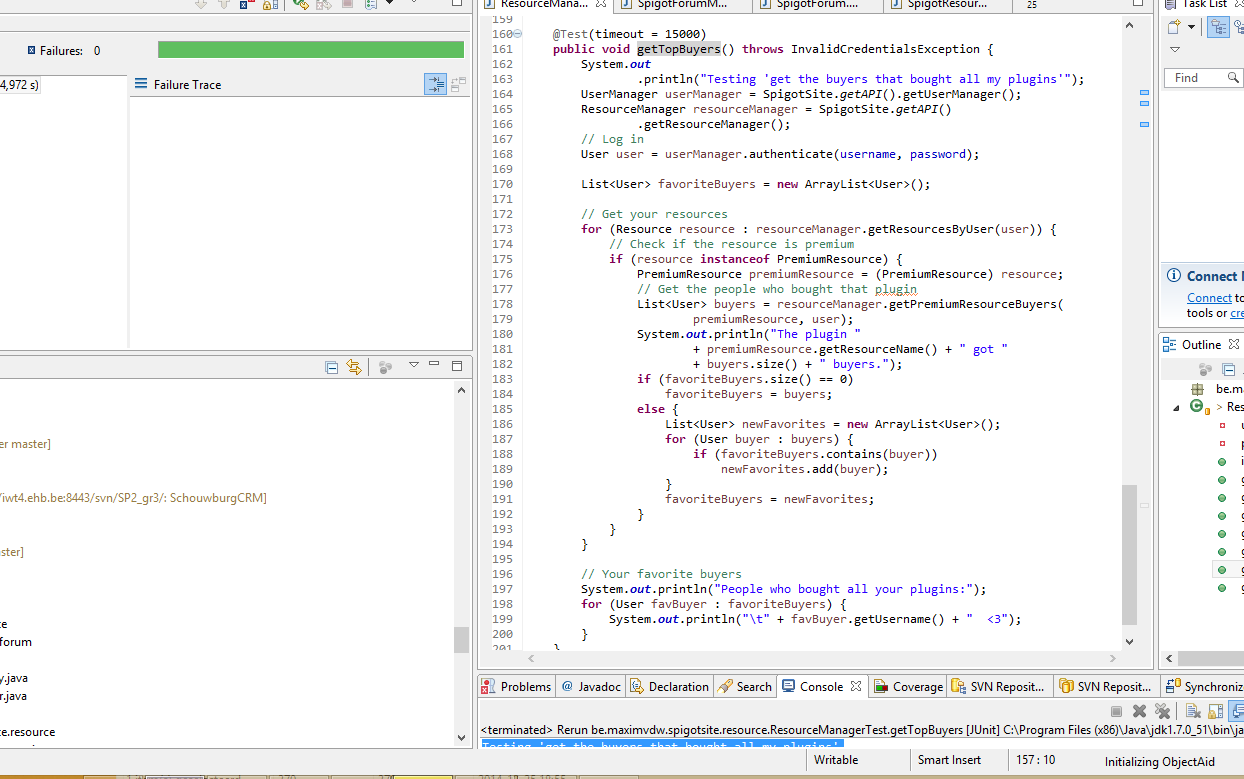Open the Task List view menu chevron
Image resolution: width=1244 pixels, height=779 pixels.
click(x=1175, y=48)
